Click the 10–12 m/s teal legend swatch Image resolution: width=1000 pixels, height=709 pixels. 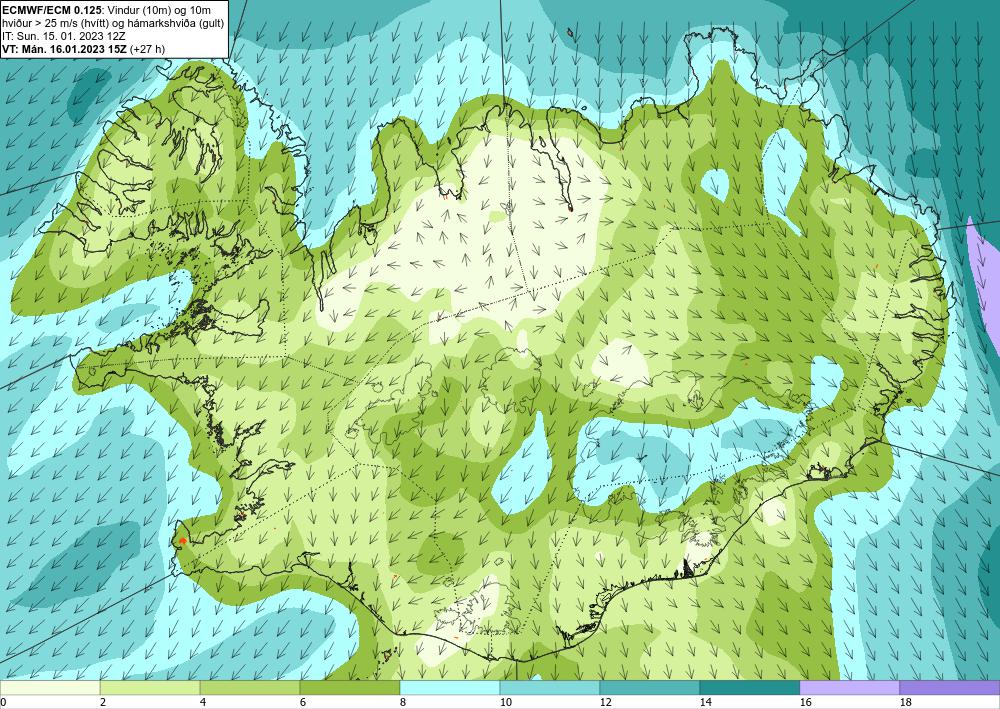(550, 687)
